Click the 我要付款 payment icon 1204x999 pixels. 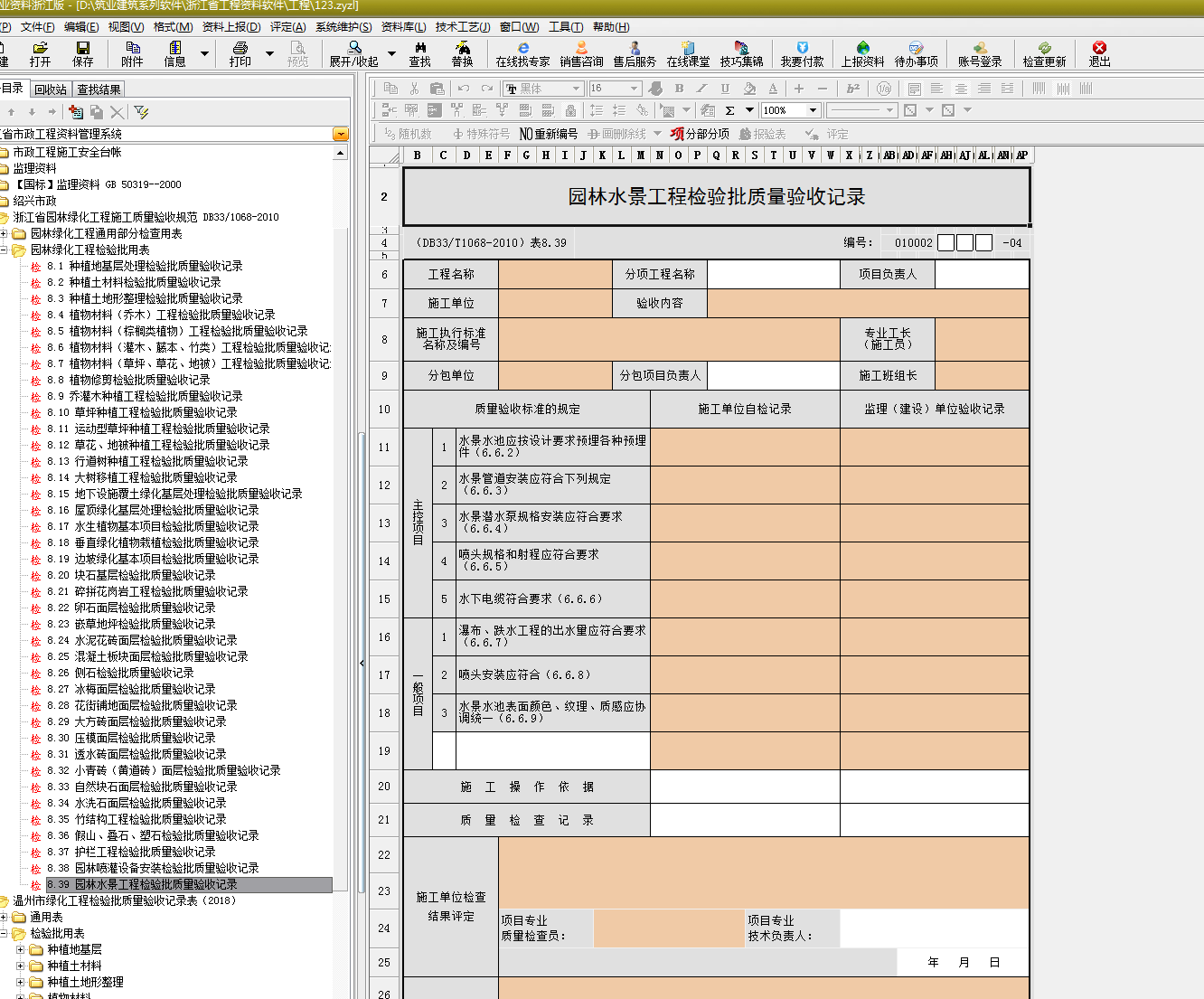(x=802, y=54)
